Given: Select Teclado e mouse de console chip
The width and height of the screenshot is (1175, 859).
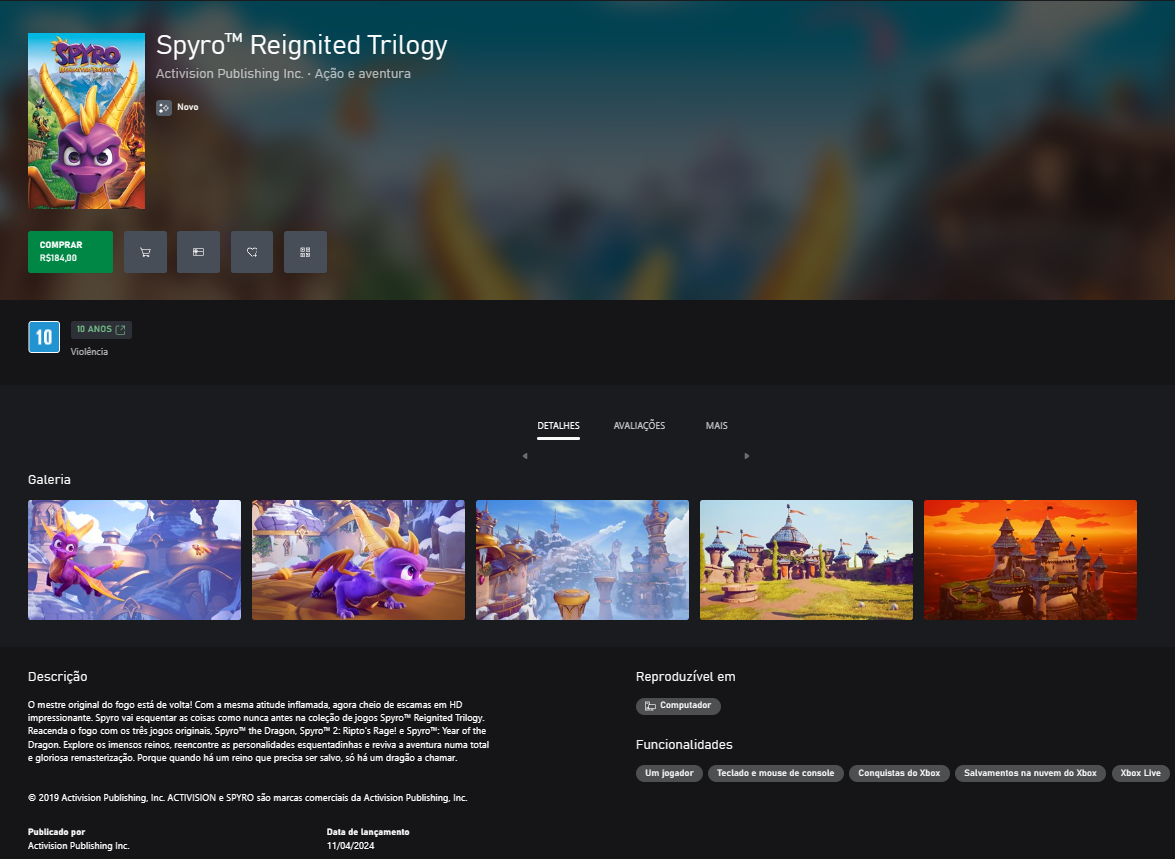Looking at the screenshot, I should pyautogui.click(x=776, y=774).
